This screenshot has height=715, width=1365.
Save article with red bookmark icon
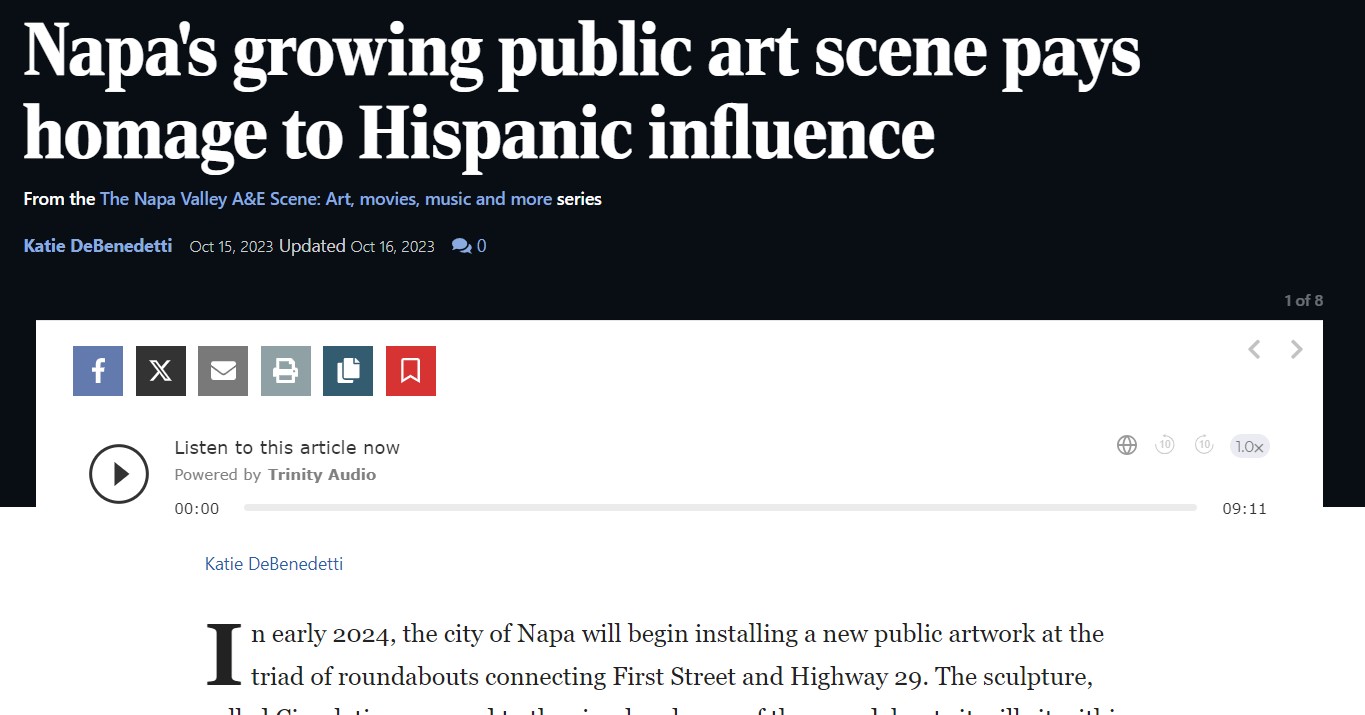click(411, 371)
